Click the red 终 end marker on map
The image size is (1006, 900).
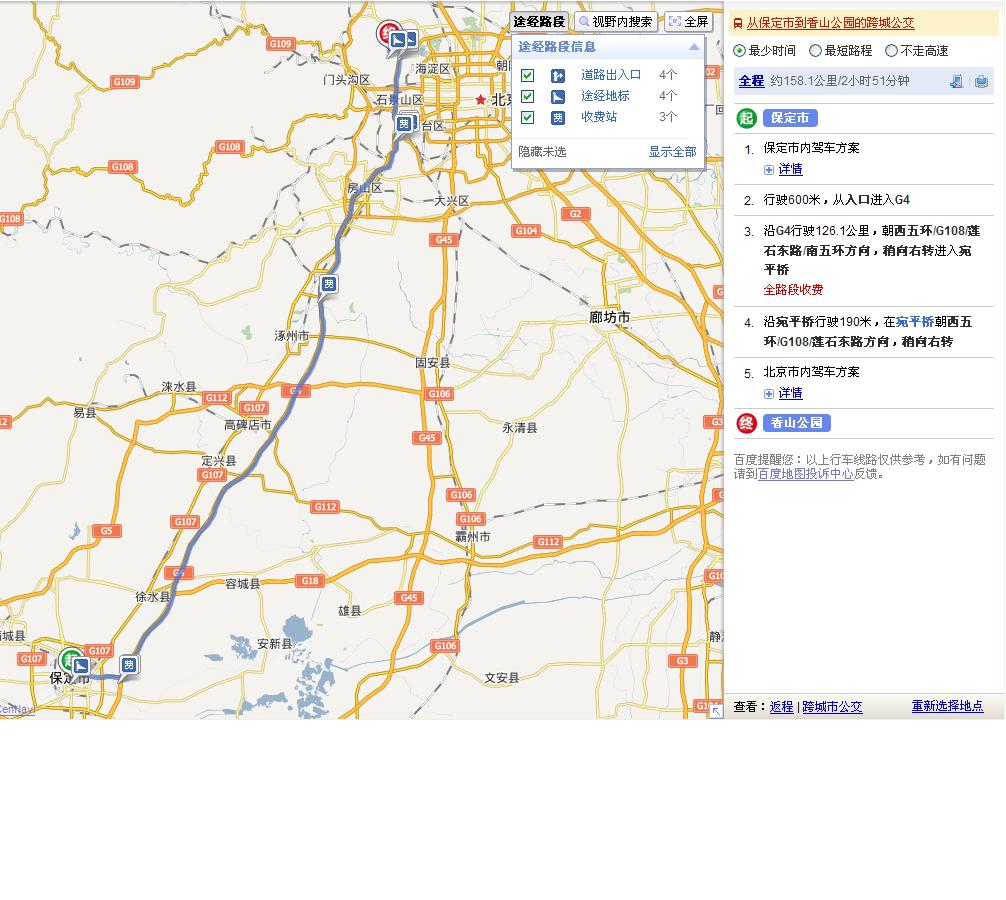pyautogui.click(x=386, y=32)
